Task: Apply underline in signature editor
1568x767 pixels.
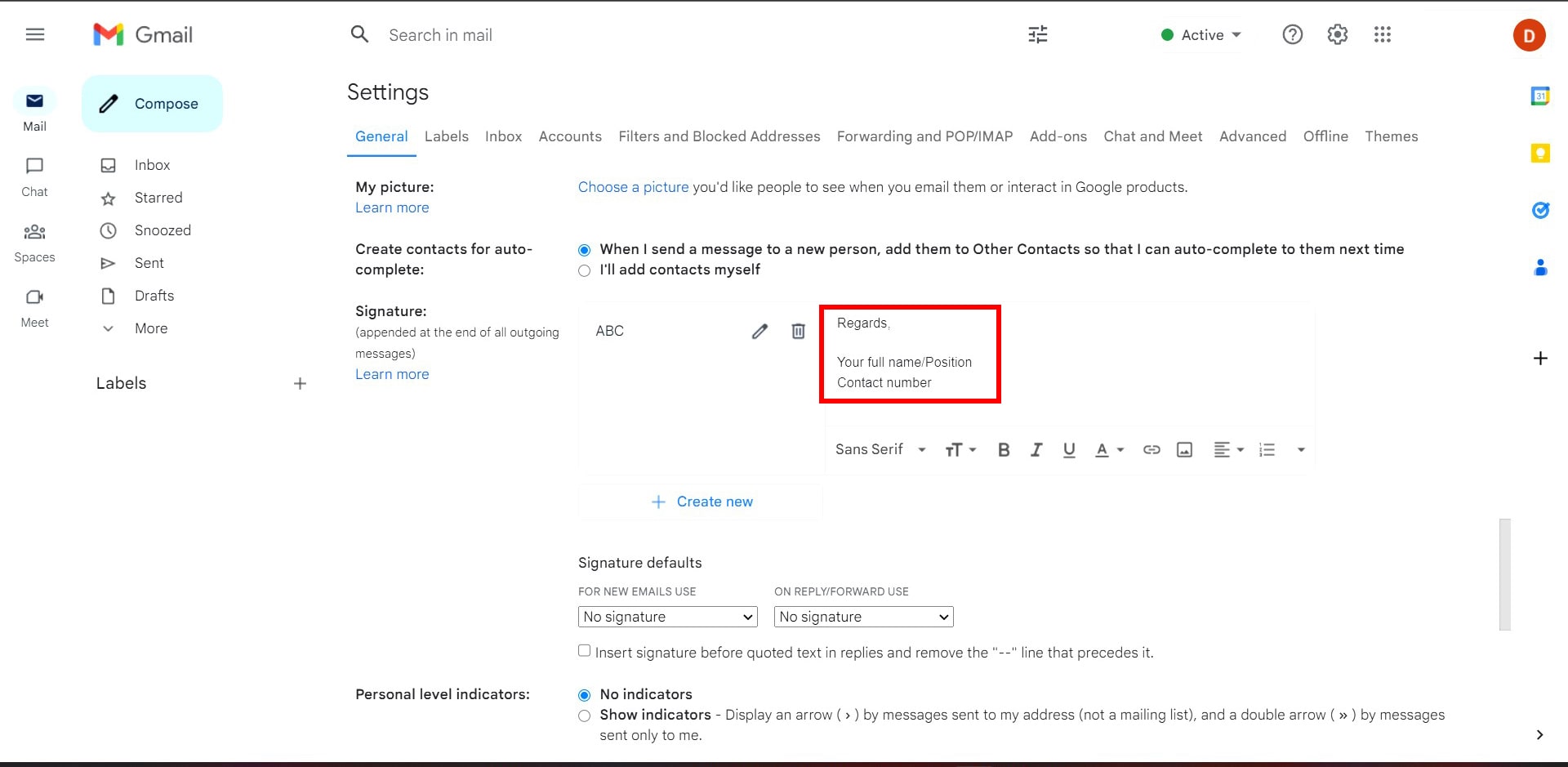Action: [x=1069, y=449]
